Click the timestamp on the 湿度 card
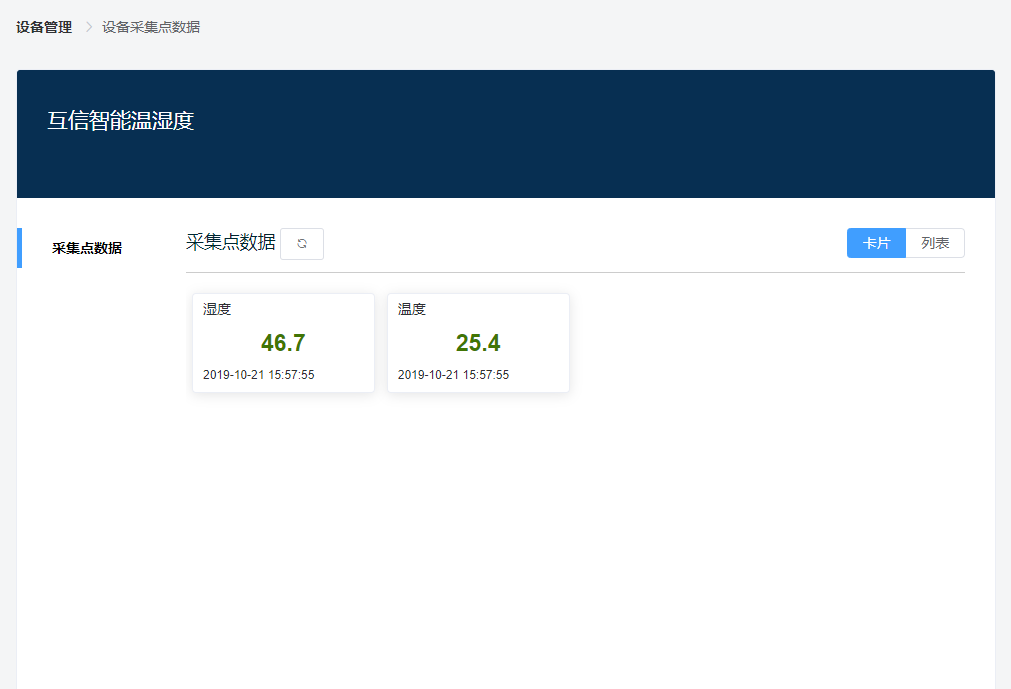Viewport: 1011px width, 689px height. (x=259, y=375)
